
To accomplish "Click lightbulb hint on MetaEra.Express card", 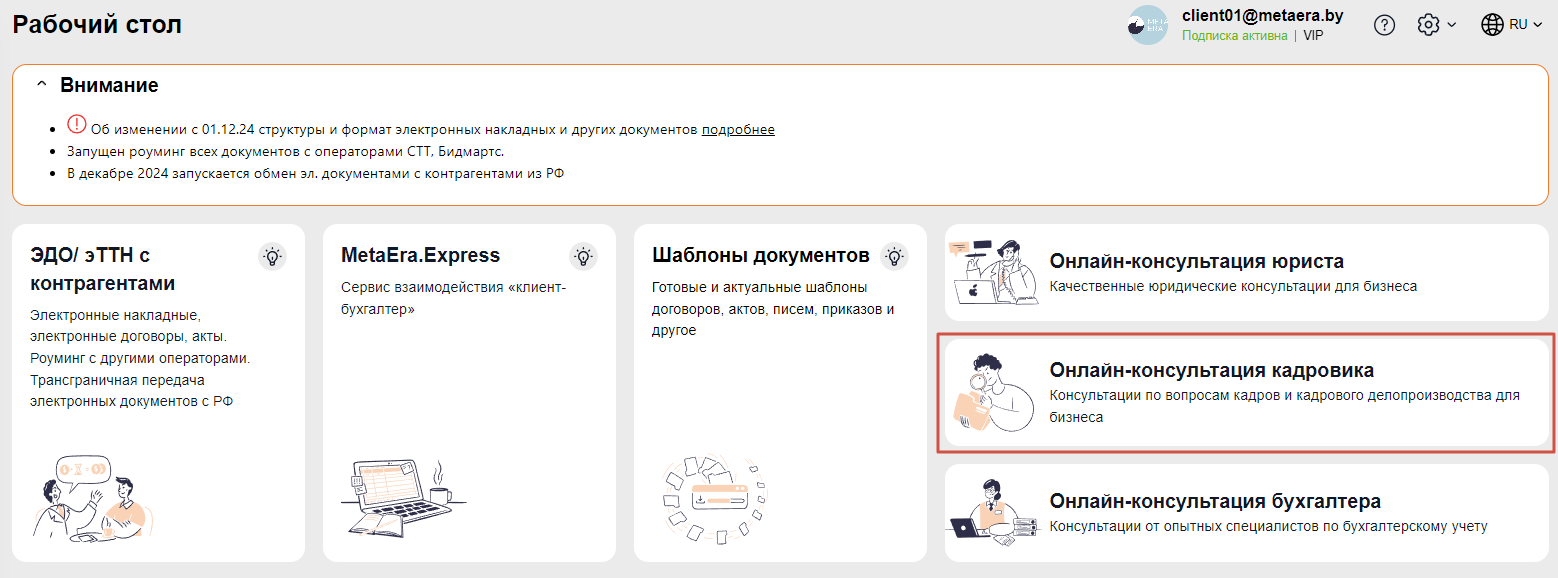I will tap(583, 256).
